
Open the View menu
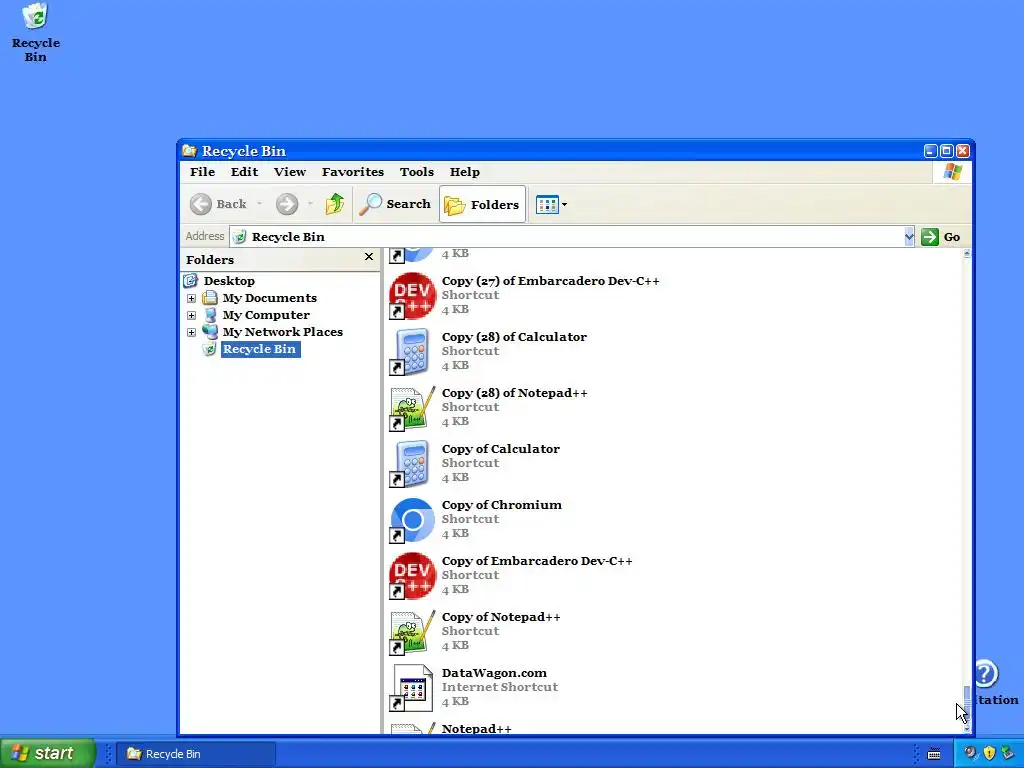(290, 172)
